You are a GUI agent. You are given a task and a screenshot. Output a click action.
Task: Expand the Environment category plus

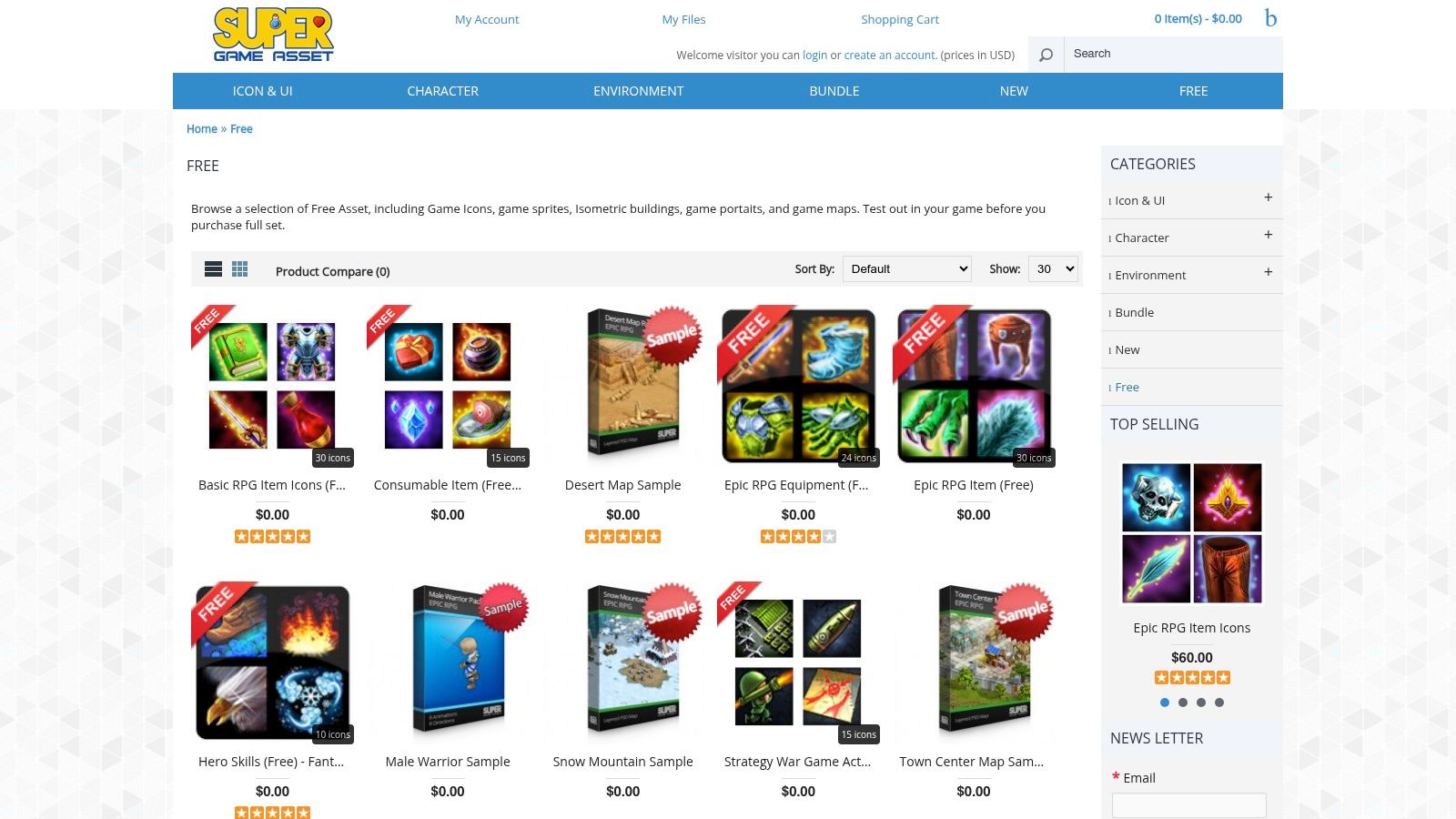[x=1268, y=272]
